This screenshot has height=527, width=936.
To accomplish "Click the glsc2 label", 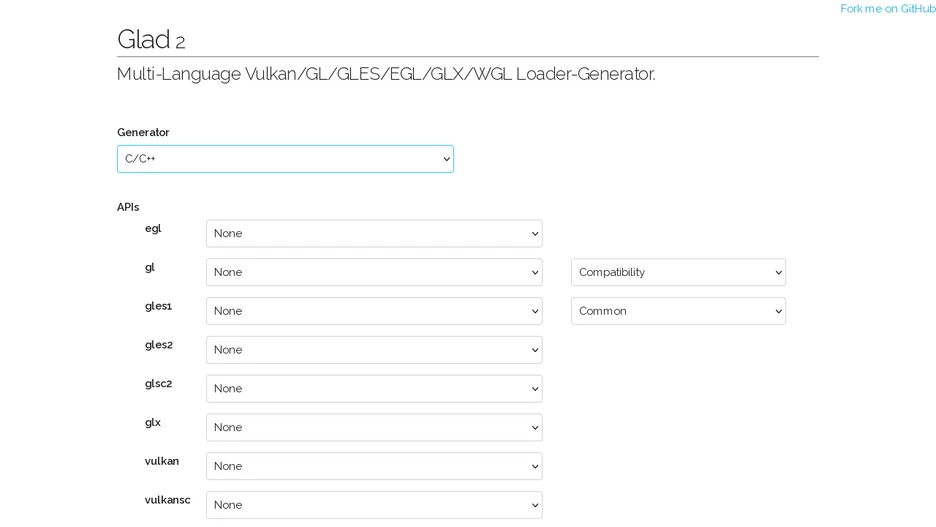I will pos(158,384).
